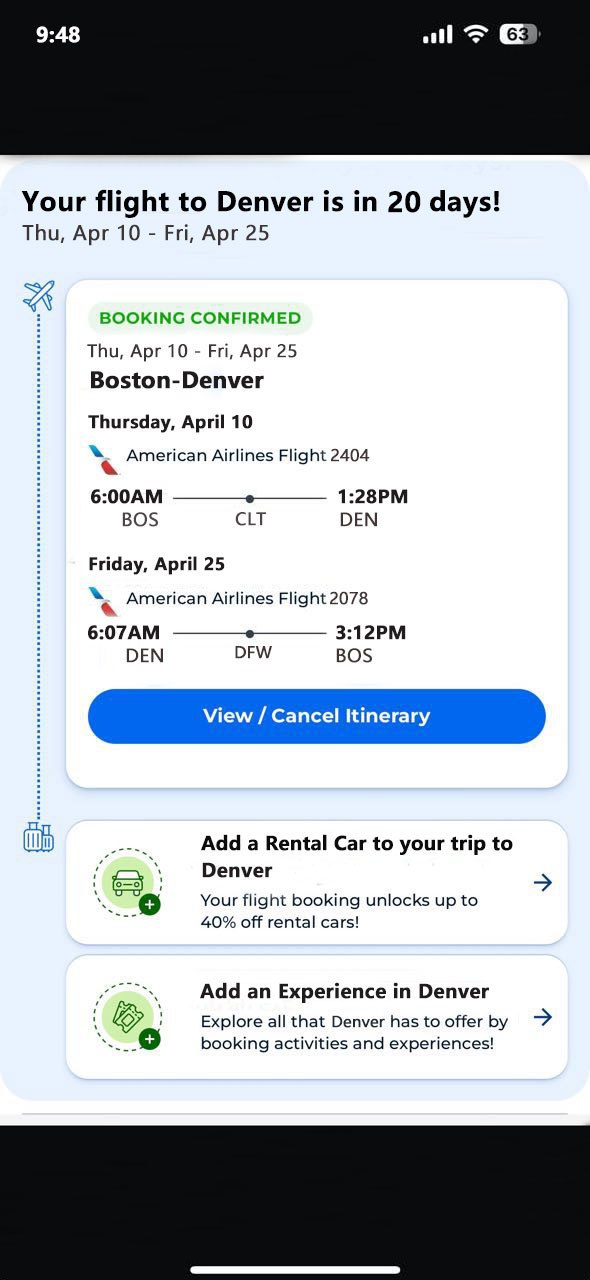Tap the American Airlines logo for Flight 2404

[x=103, y=459]
